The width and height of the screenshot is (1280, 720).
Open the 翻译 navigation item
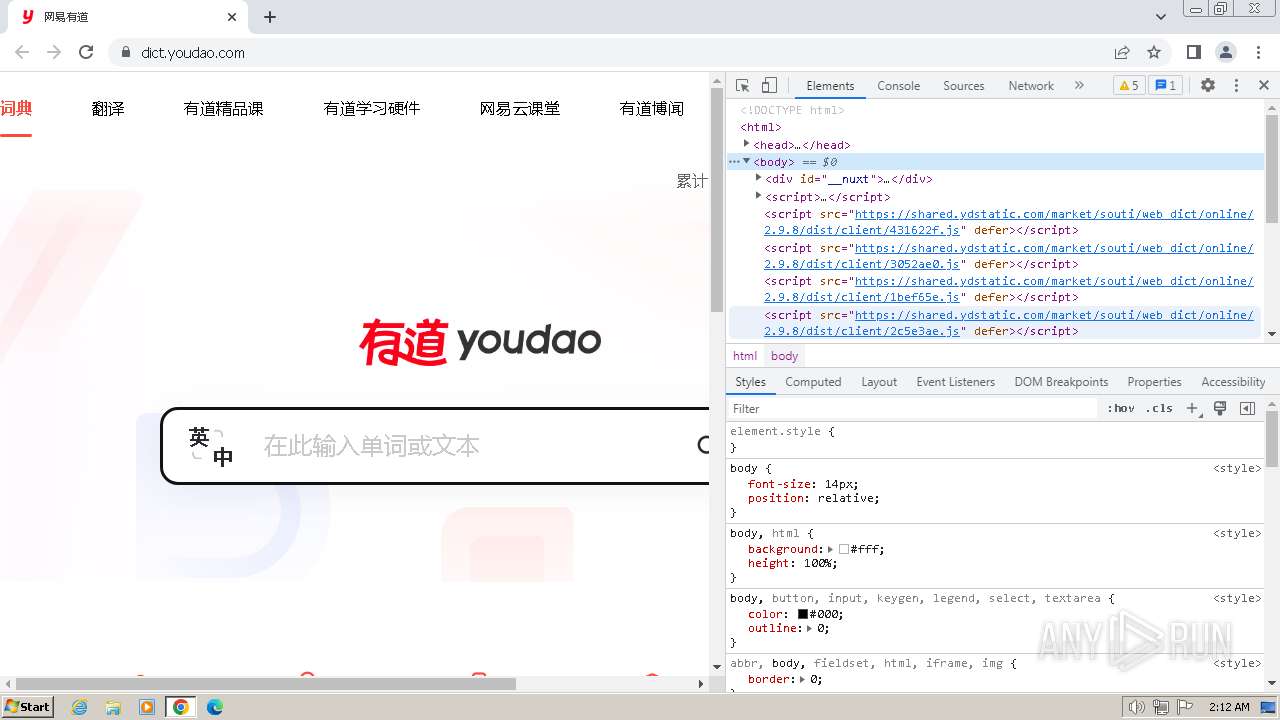point(108,108)
